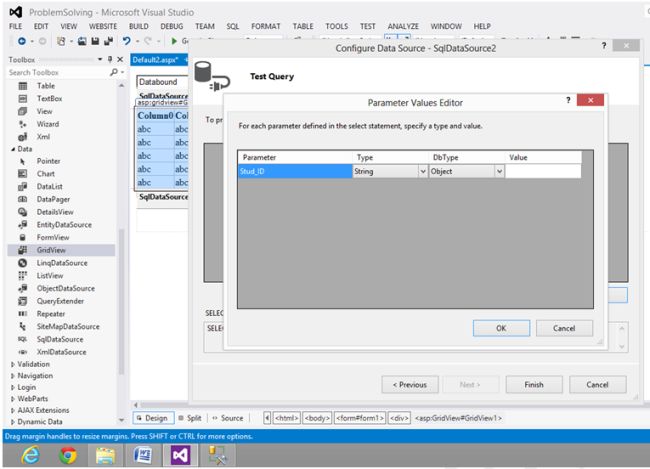Click the Start debugging play icon
Image resolution: width=650 pixels, height=469 pixels.
[174, 41]
